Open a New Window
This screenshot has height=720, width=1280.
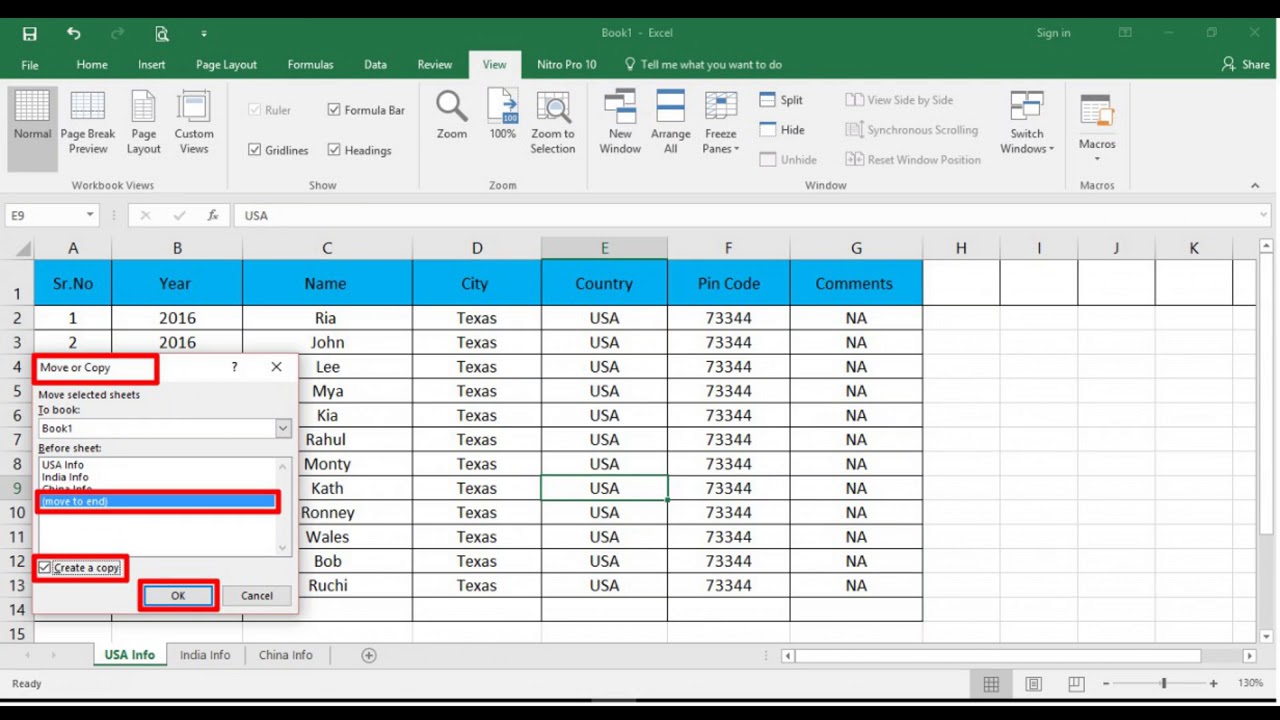pos(620,123)
